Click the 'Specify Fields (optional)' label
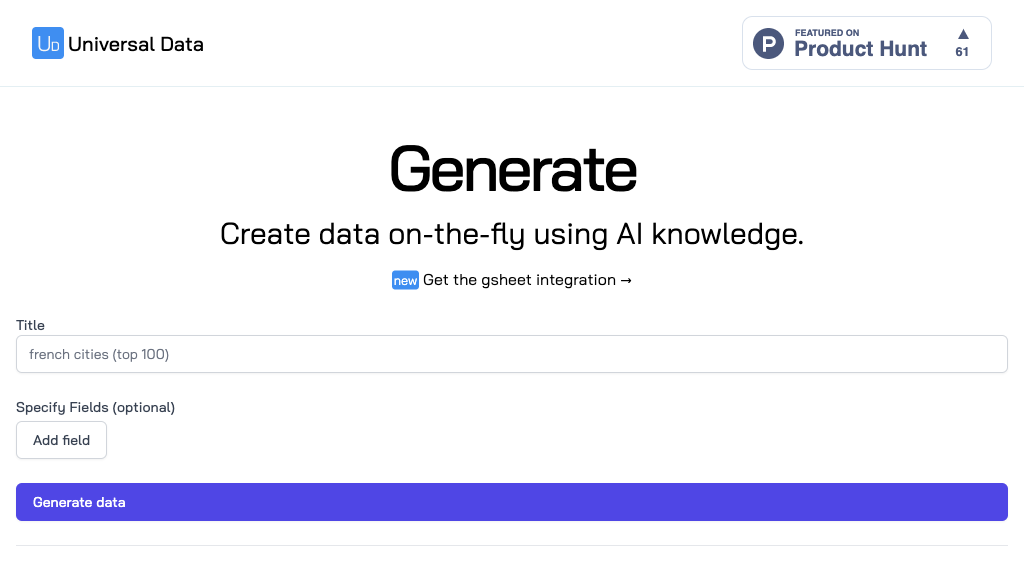This screenshot has height=576, width=1024. pos(95,407)
